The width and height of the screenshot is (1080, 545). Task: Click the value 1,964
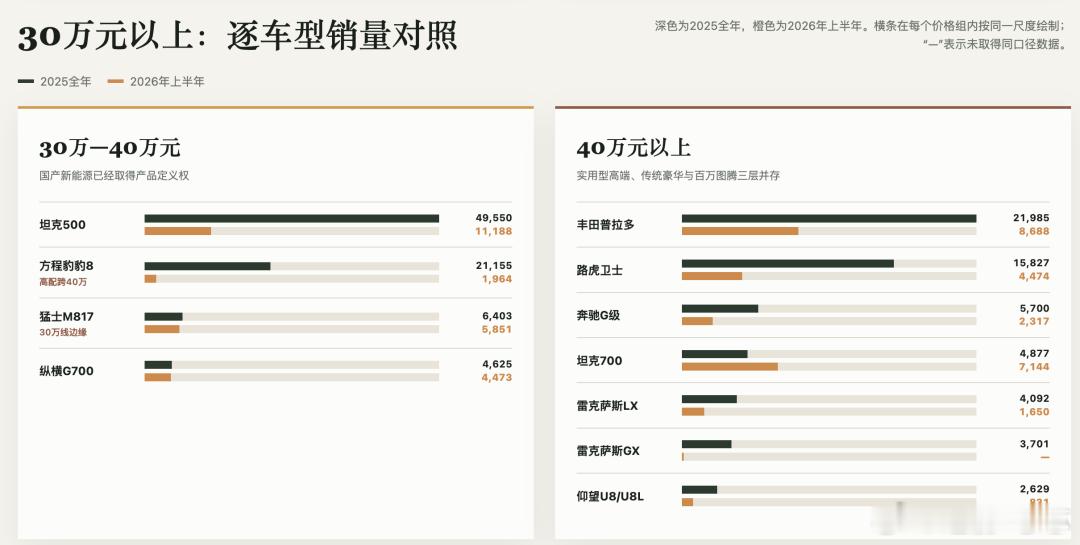tap(497, 279)
